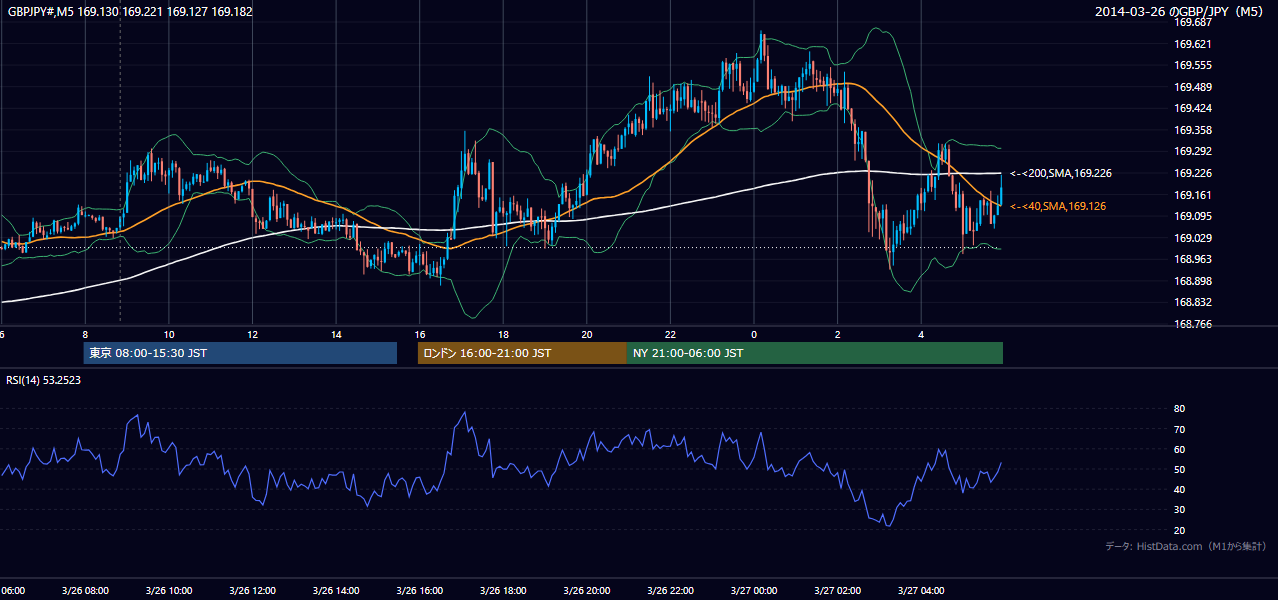Click the 3/26 18:00 time label
The image size is (1278, 600).
pyautogui.click(x=503, y=590)
